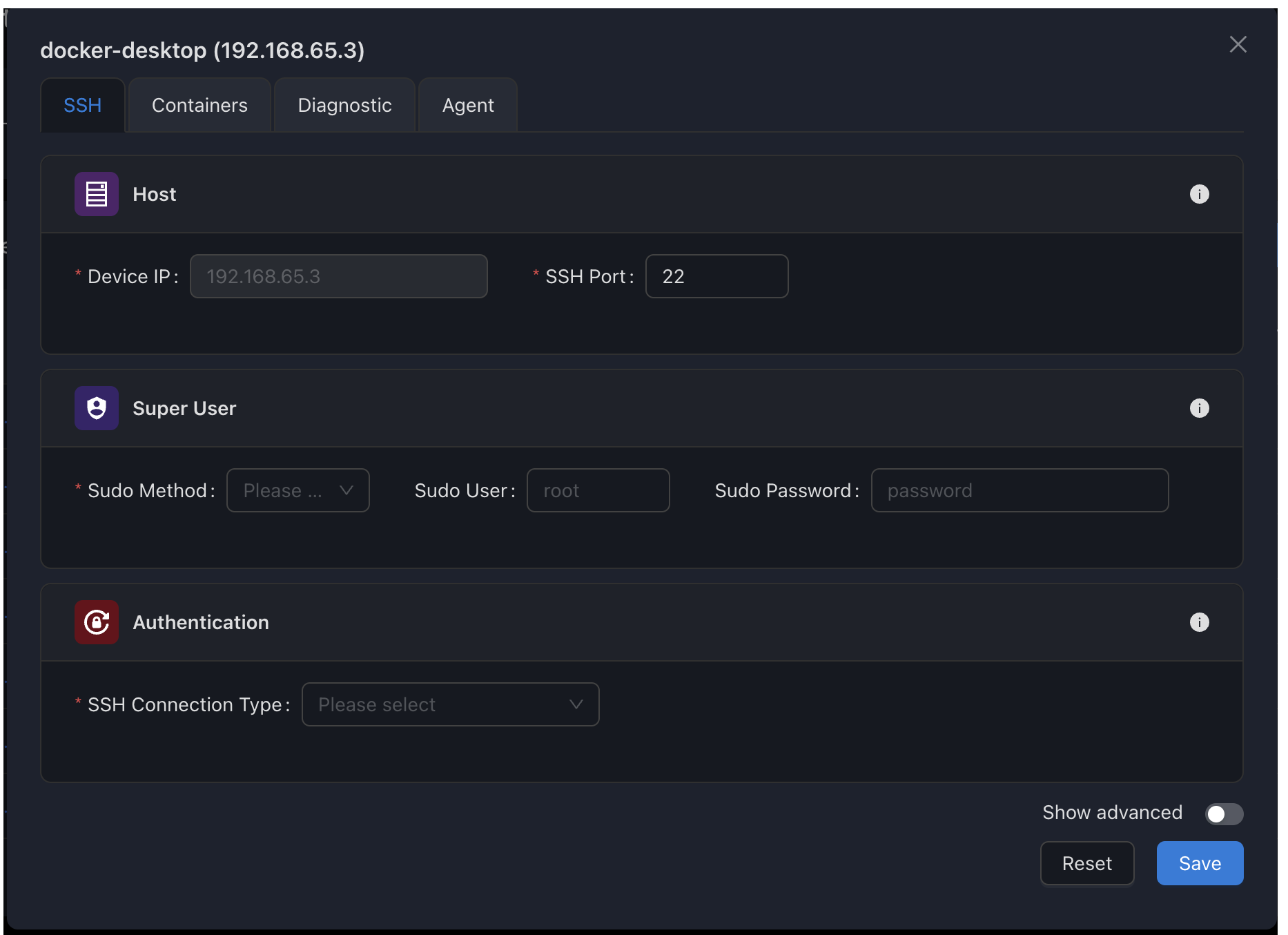The width and height of the screenshot is (1288, 935).
Task: Click the Super User shield icon
Action: click(x=97, y=408)
